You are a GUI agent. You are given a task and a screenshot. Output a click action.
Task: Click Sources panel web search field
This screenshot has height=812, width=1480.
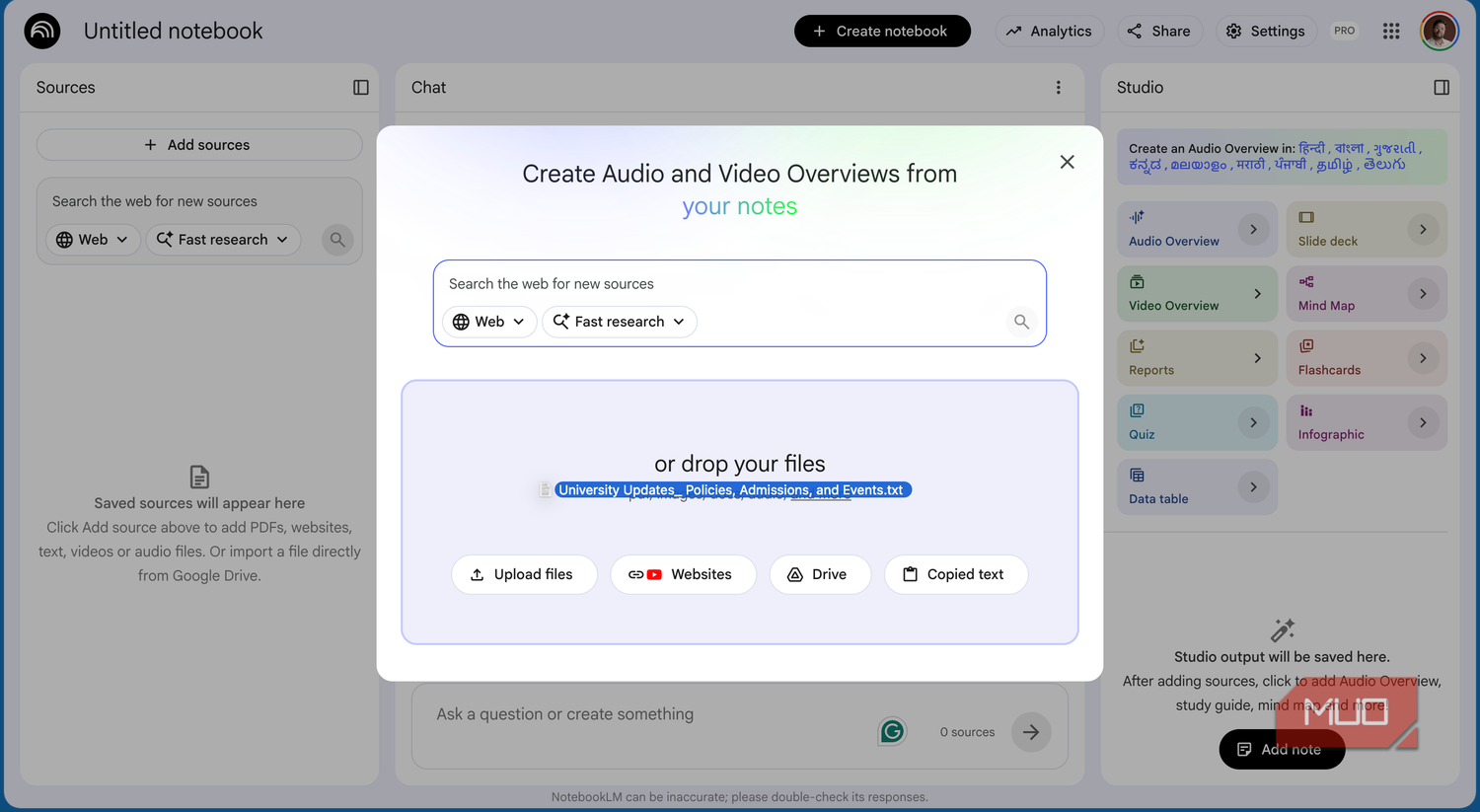click(x=199, y=201)
